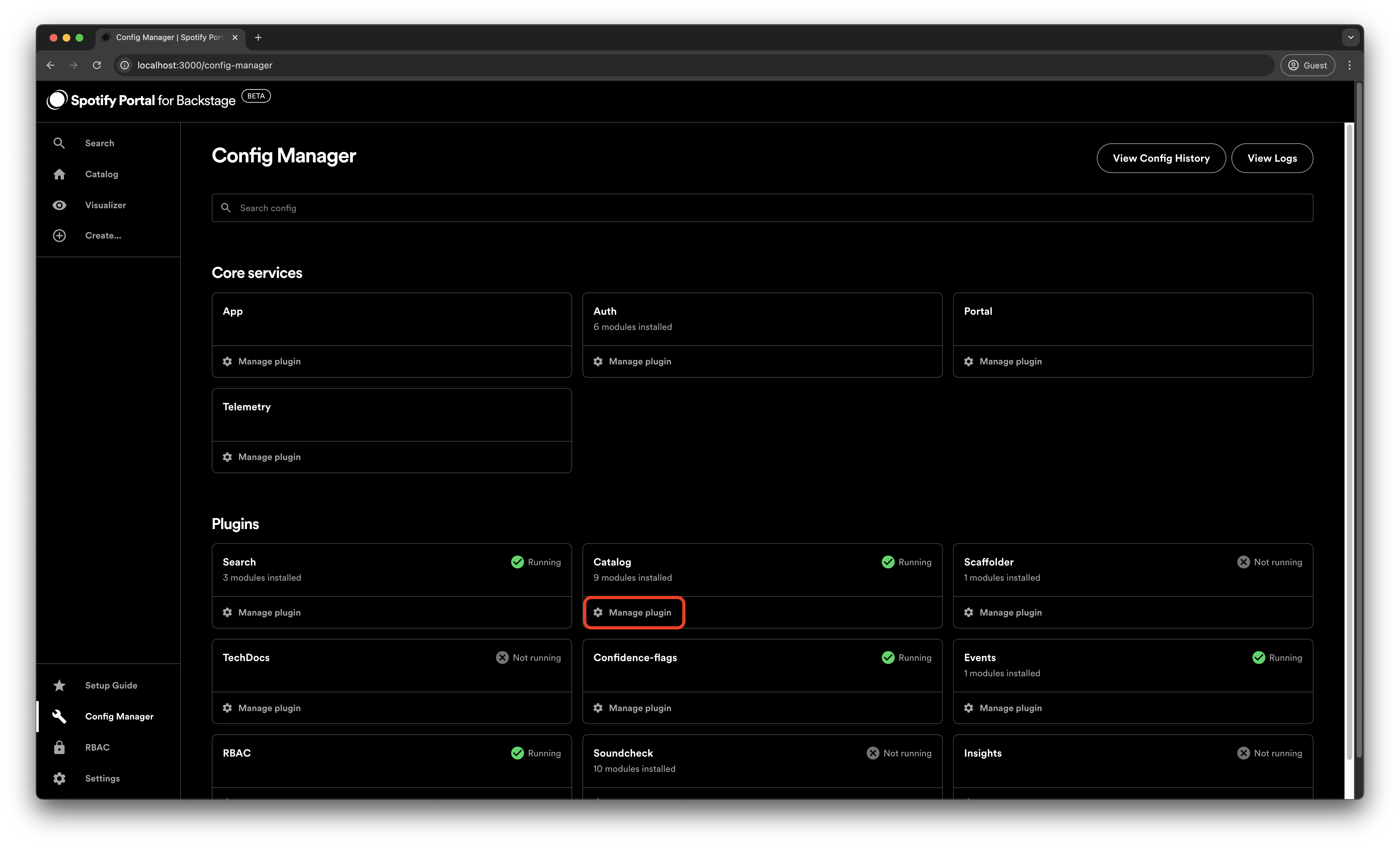The width and height of the screenshot is (1400, 847).
Task: Focus the Search config input field
Action: pyautogui.click(x=762, y=208)
